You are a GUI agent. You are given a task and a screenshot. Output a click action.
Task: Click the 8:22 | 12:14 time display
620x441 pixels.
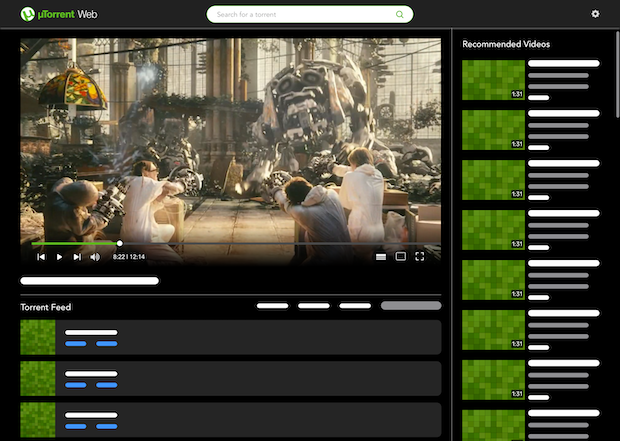click(x=129, y=257)
